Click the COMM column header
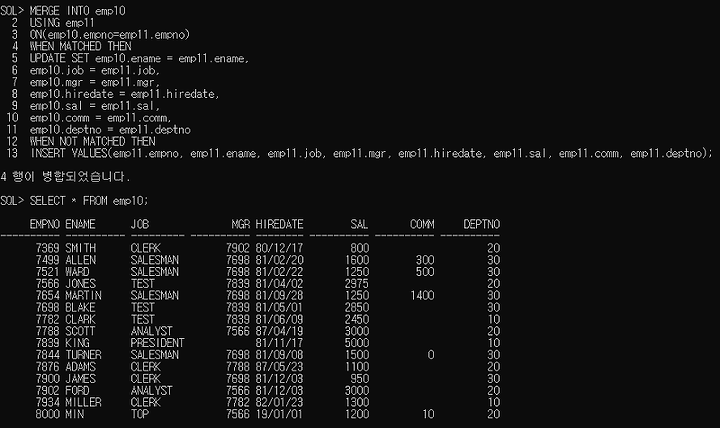The height and width of the screenshot is (428, 720). [422, 224]
